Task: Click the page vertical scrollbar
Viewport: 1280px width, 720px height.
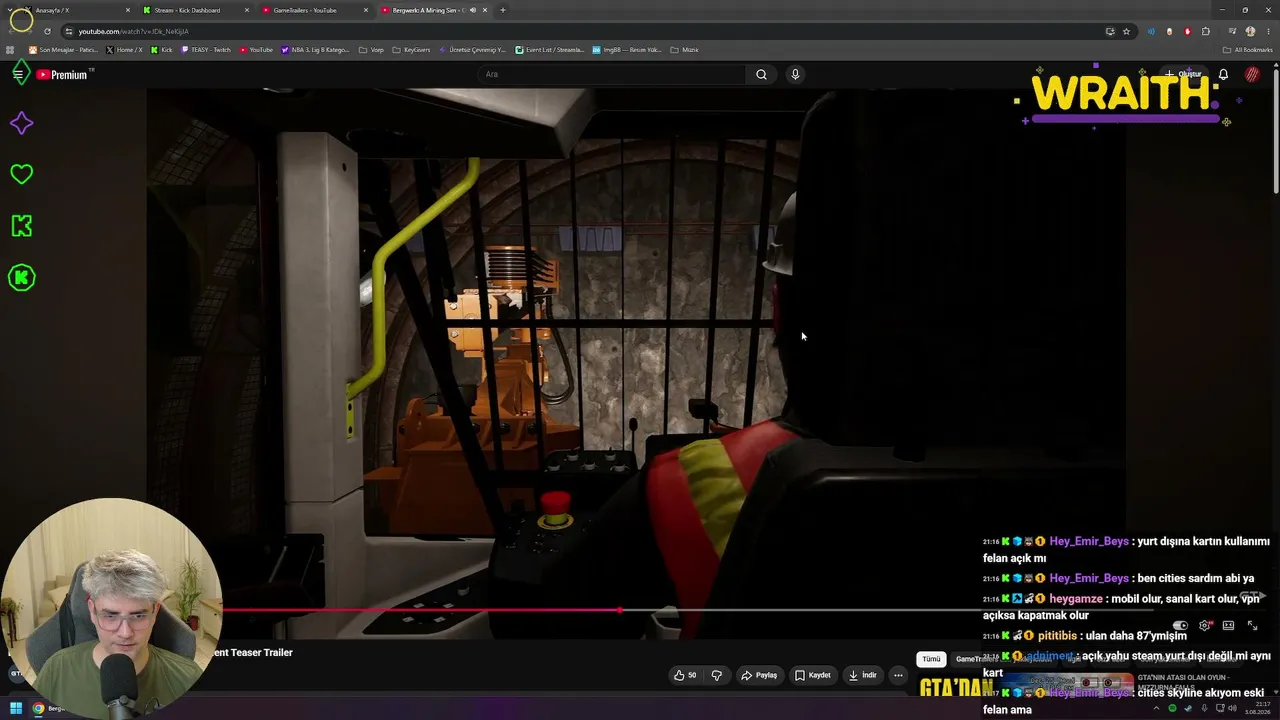Action: point(1276,130)
